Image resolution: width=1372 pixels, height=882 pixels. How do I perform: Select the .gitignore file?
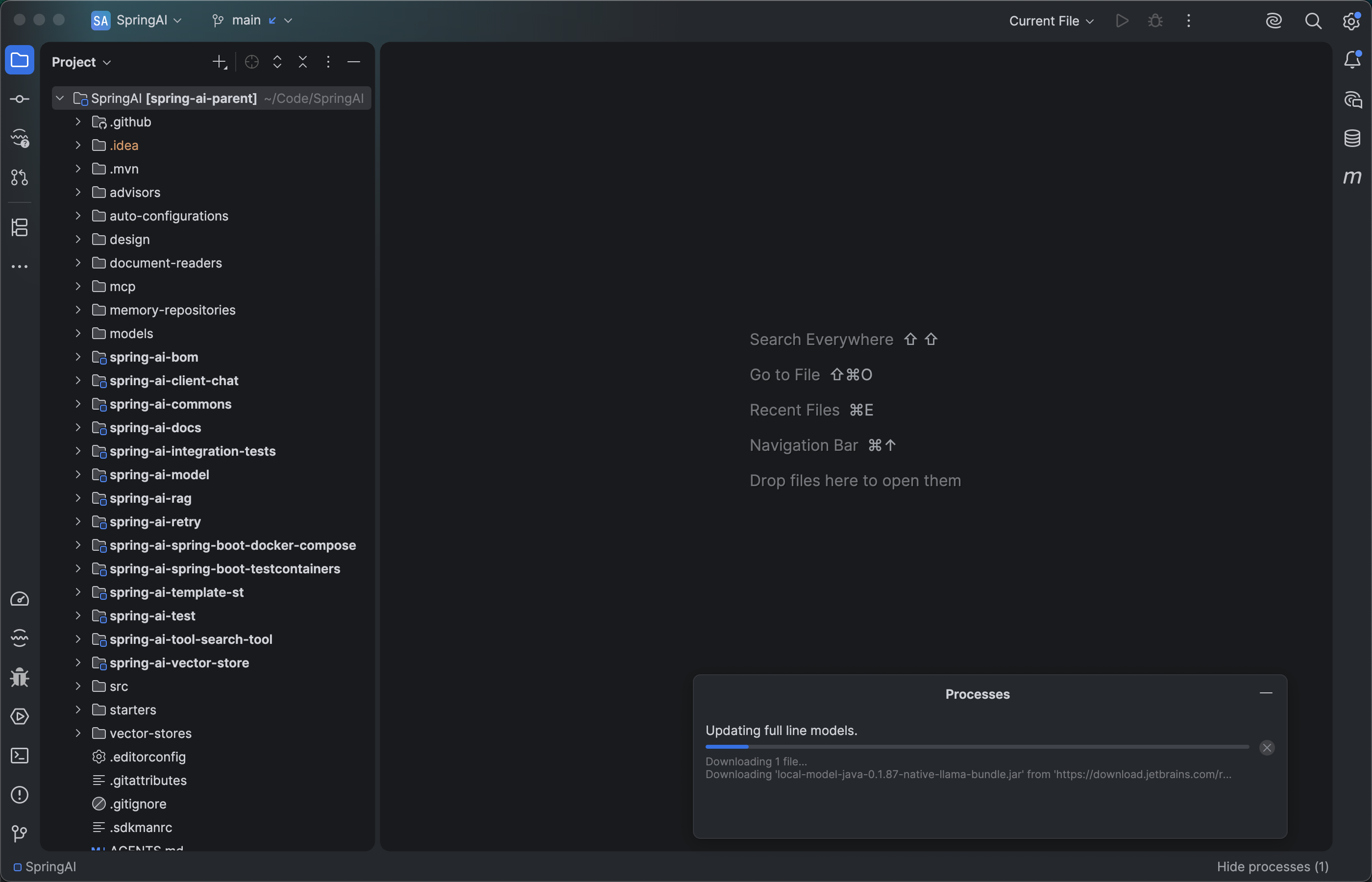(x=212, y=804)
